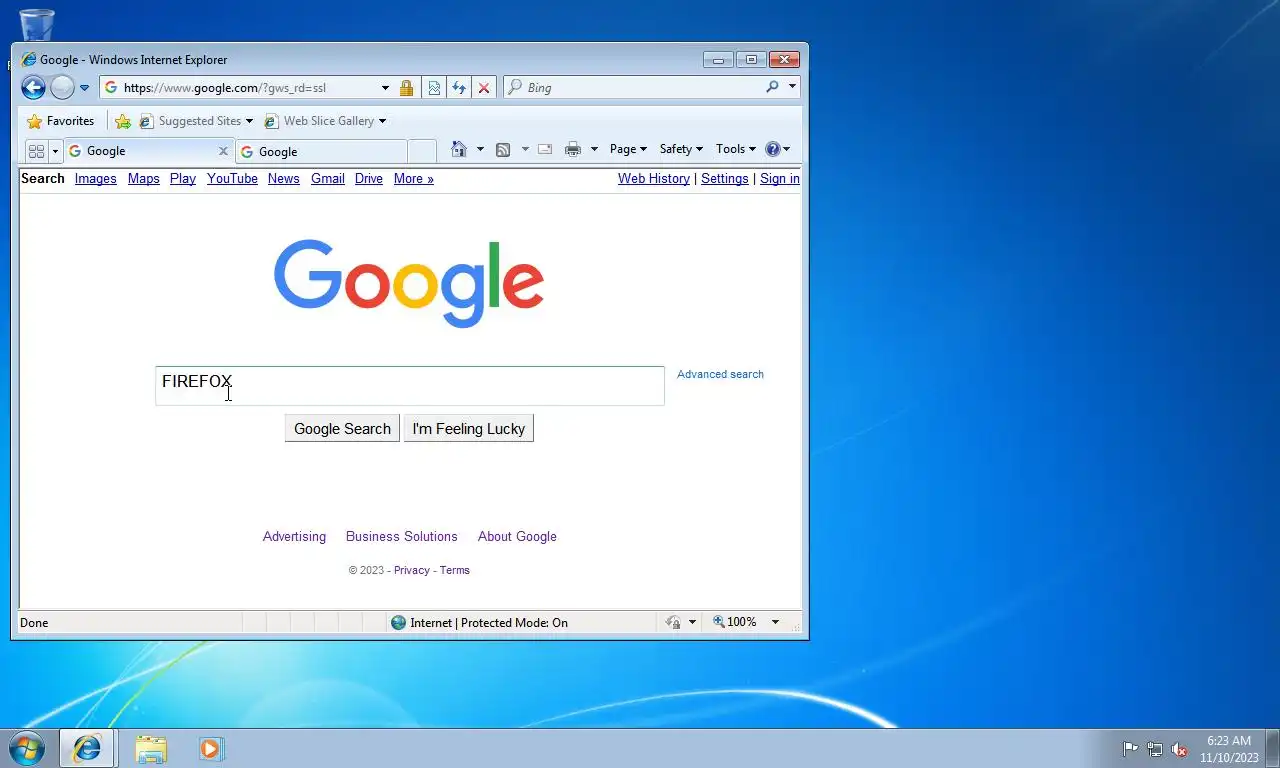Open the Privacy footer link

[x=412, y=570]
